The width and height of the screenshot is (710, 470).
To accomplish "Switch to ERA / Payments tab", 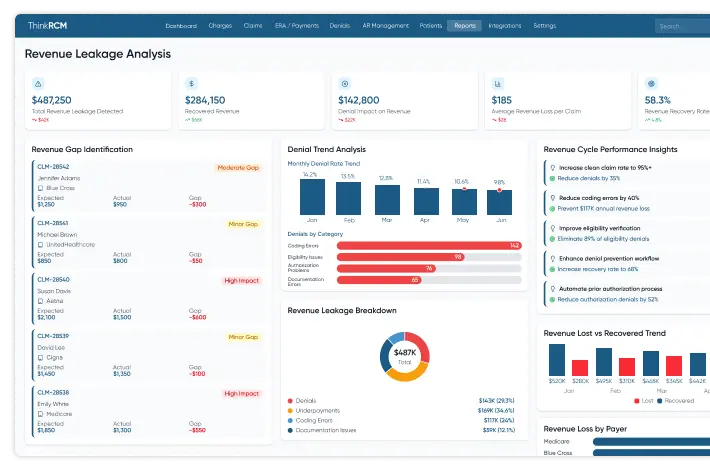I will (297, 26).
